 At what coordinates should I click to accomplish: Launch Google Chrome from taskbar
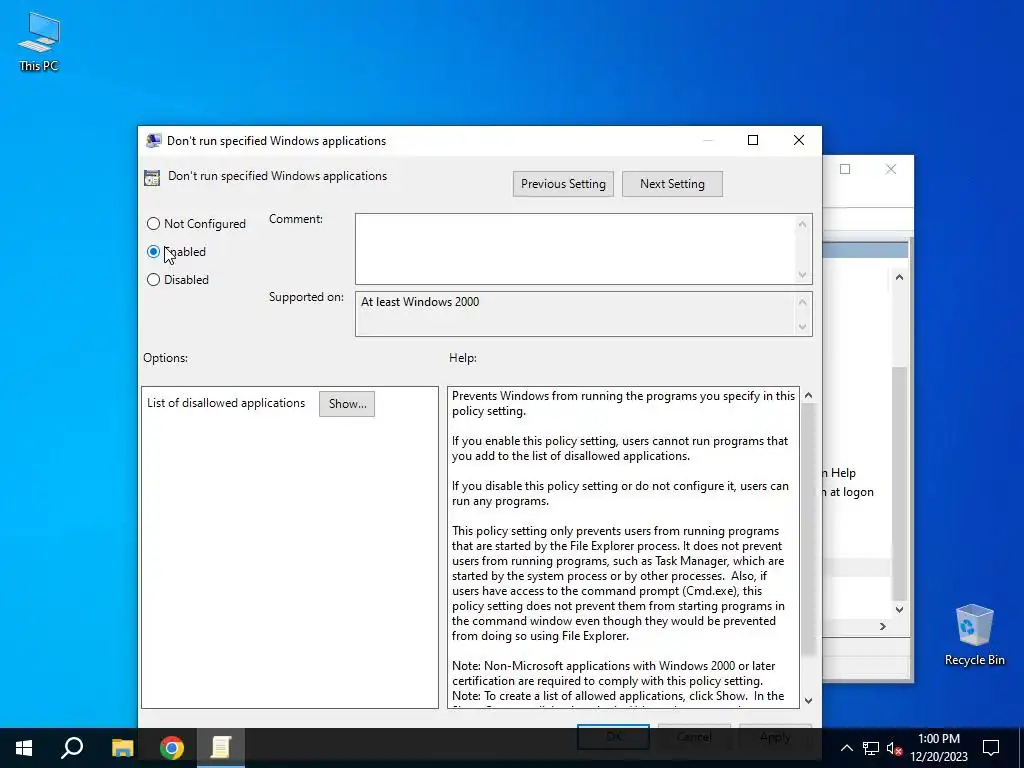tap(172, 748)
